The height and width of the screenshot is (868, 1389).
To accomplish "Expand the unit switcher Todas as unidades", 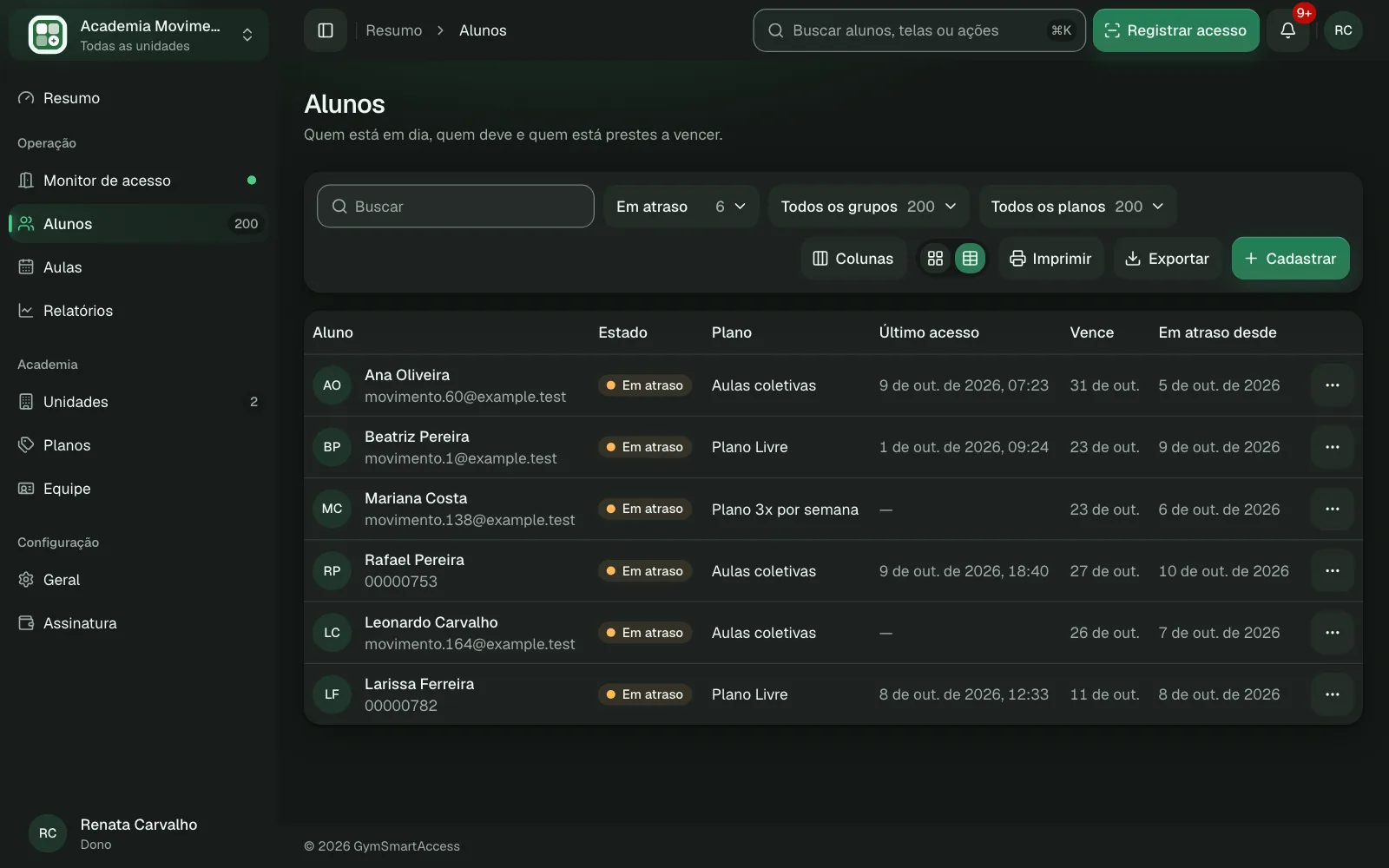I will [x=139, y=35].
